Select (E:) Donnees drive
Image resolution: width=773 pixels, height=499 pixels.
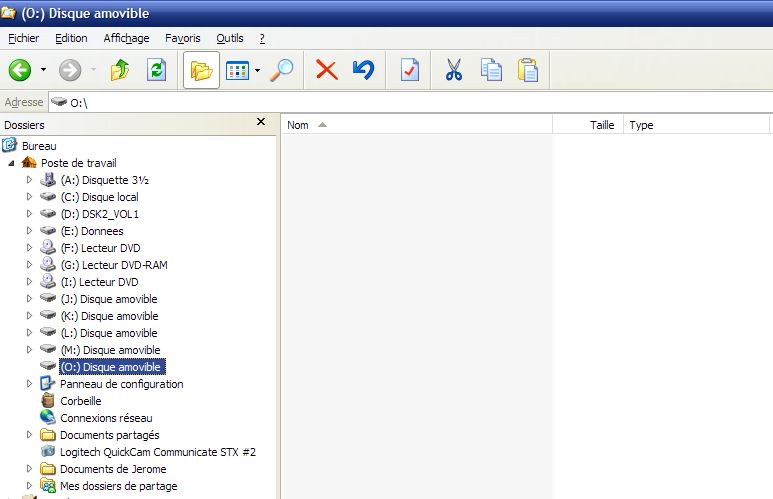92,231
